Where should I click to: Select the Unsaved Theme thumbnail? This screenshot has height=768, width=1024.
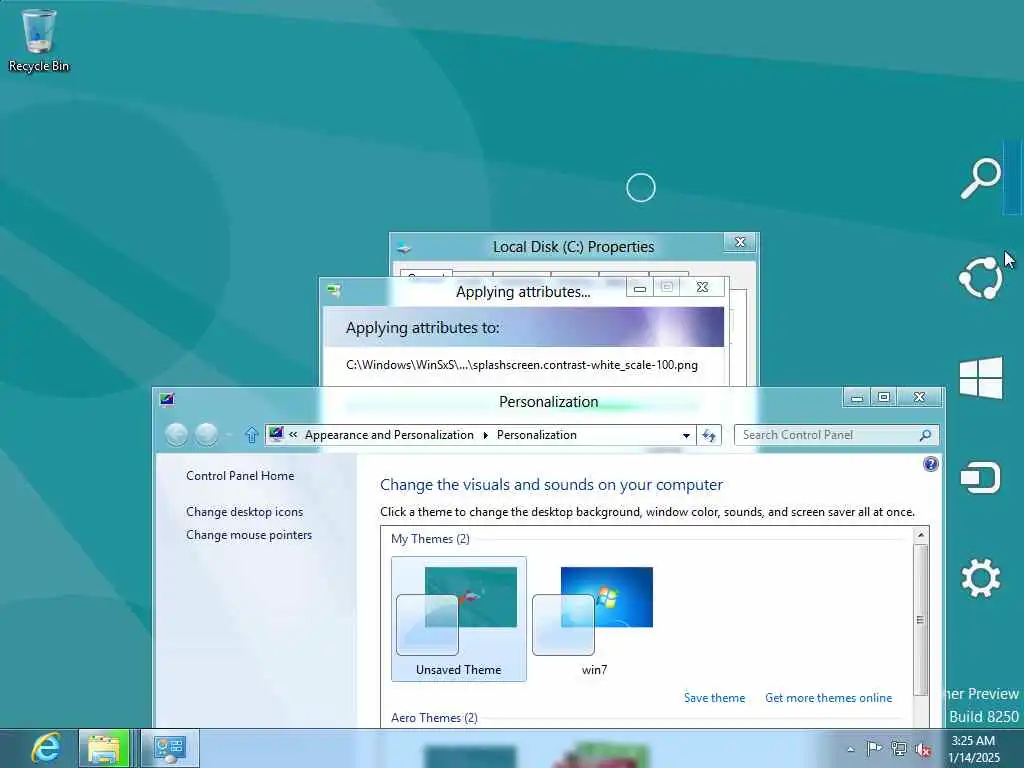[x=458, y=618]
